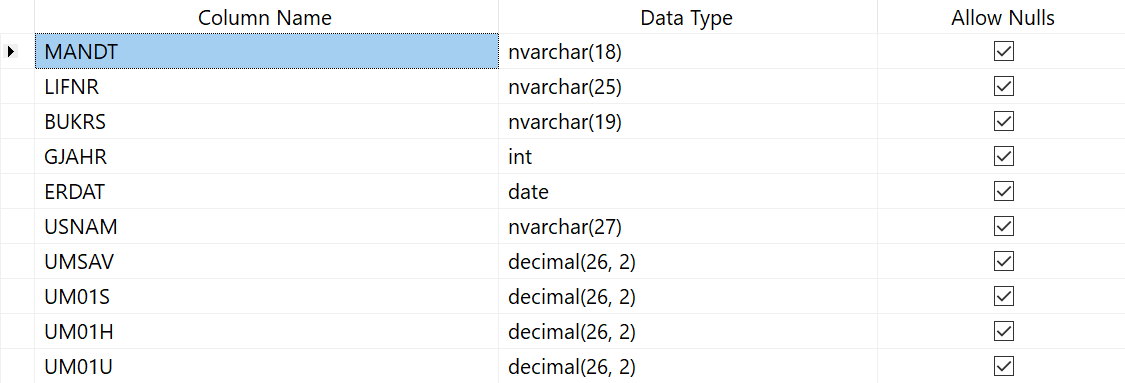
Task: Select row header beside BUKRS
Action: coord(17,122)
